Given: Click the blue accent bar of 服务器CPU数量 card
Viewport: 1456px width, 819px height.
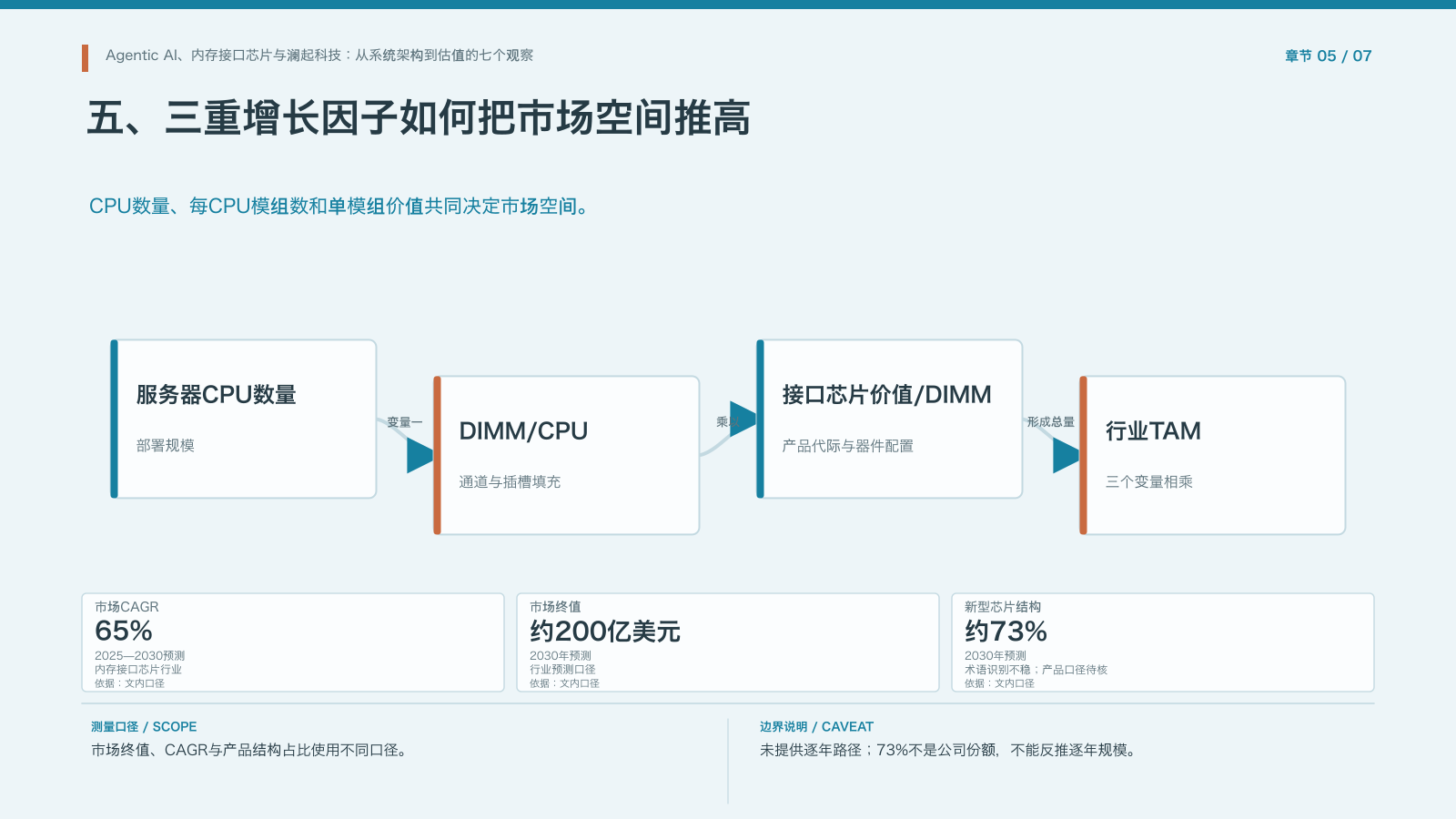Looking at the screenshot, I should point(115,419).
